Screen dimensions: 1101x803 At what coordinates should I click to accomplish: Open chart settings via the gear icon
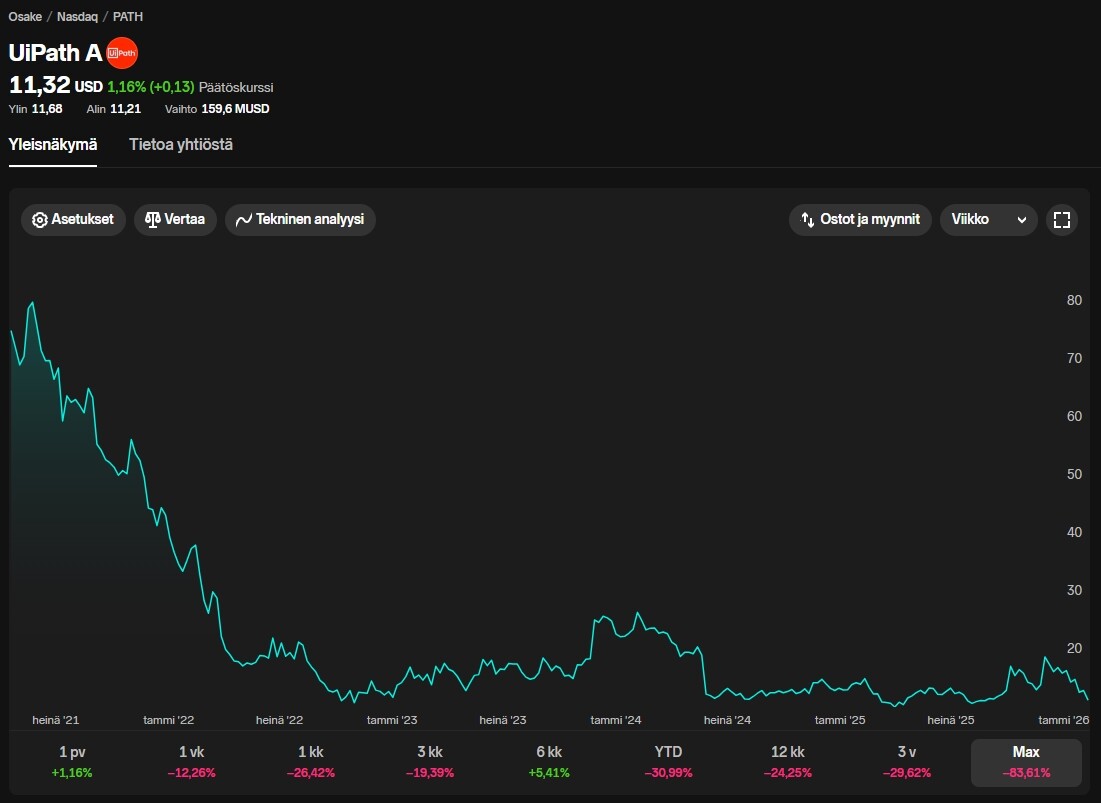(x=40, y=220)
